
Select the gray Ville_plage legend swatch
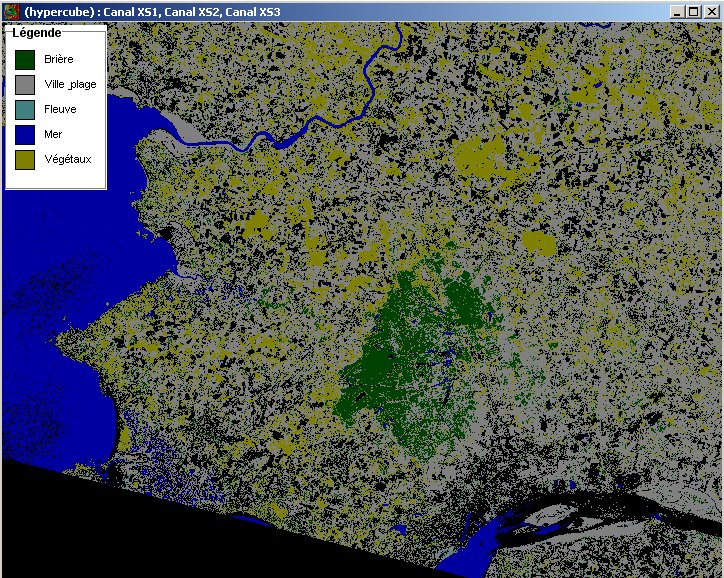point(26,84)
